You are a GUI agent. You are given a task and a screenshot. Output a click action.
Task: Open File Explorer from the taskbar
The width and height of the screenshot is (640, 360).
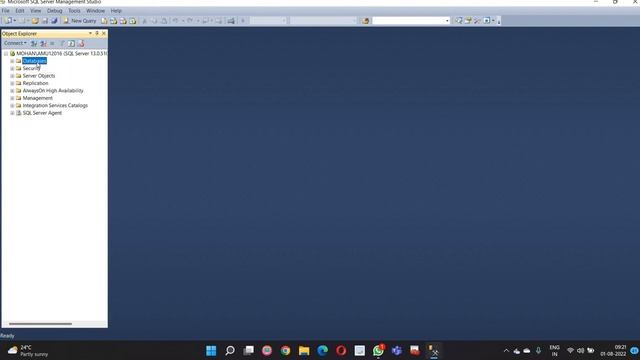[304, 351]
